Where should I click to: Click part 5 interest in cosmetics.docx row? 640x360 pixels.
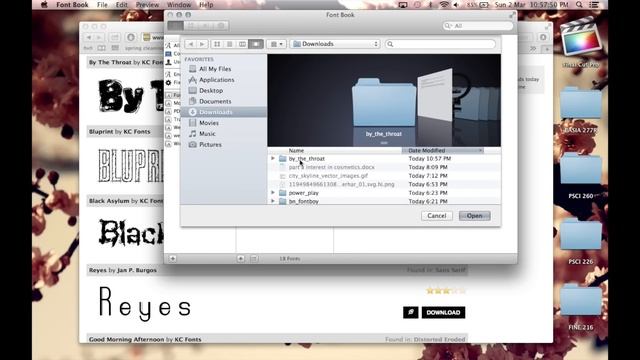pyautogui.click(x=384, y=167)
